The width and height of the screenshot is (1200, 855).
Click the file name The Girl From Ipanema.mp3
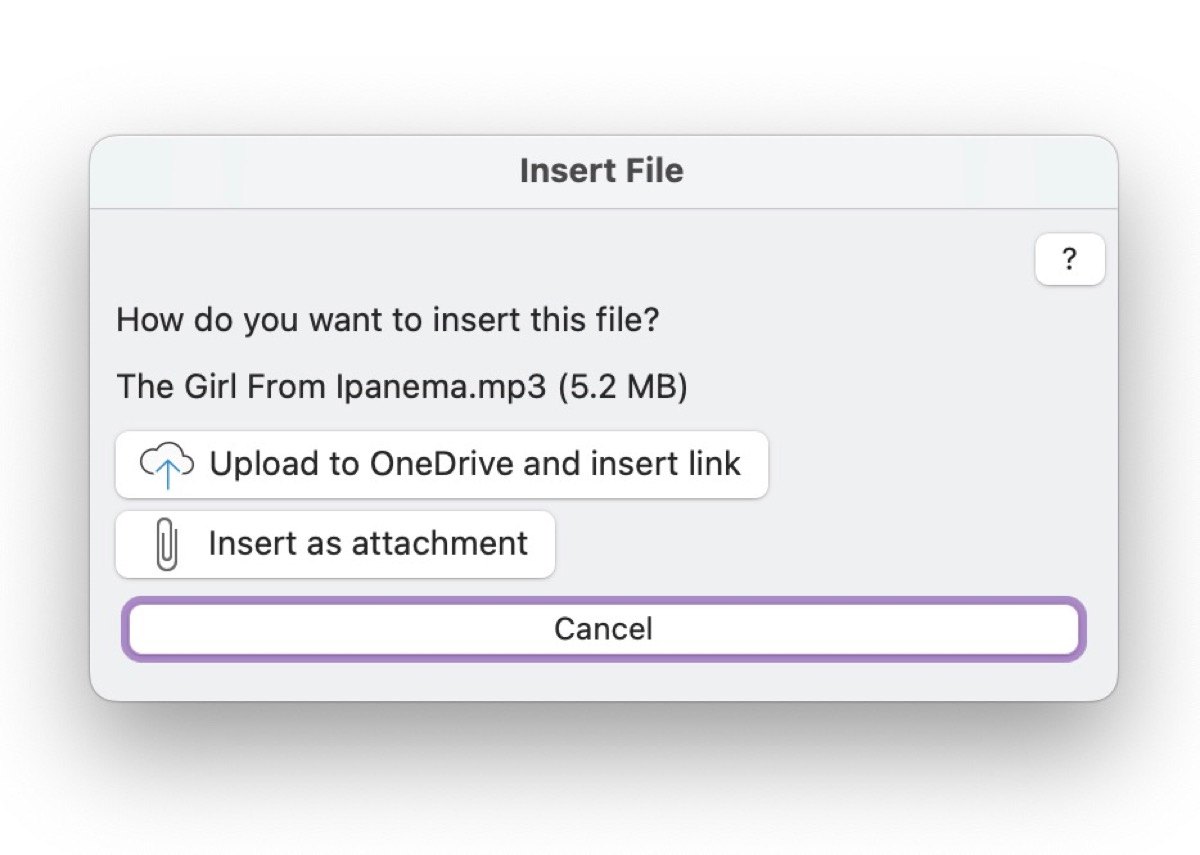tap(331, 387)
